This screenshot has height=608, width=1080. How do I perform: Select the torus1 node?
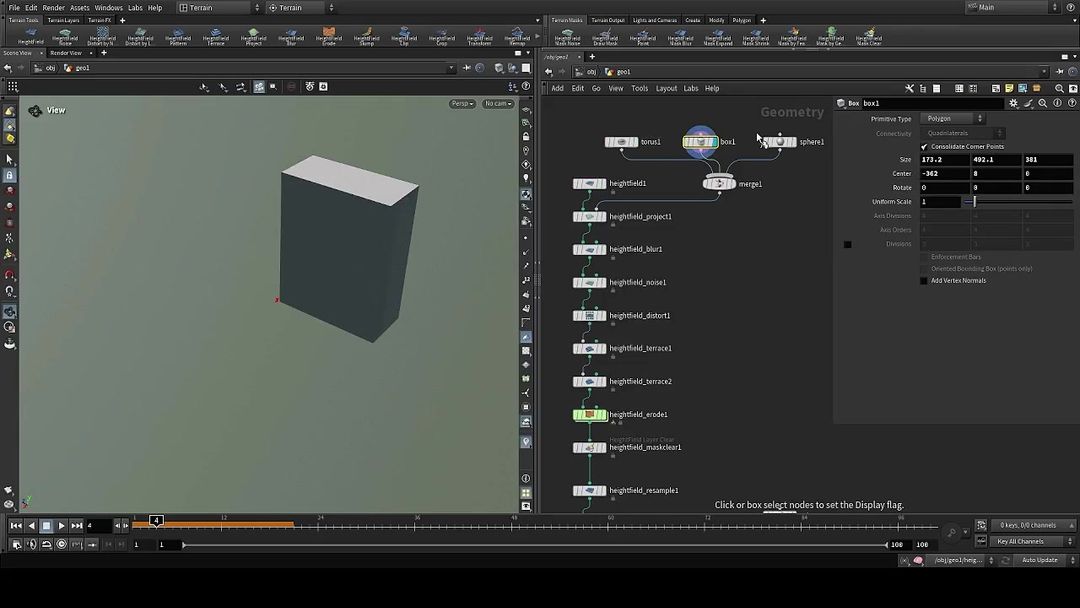point(621,142)
